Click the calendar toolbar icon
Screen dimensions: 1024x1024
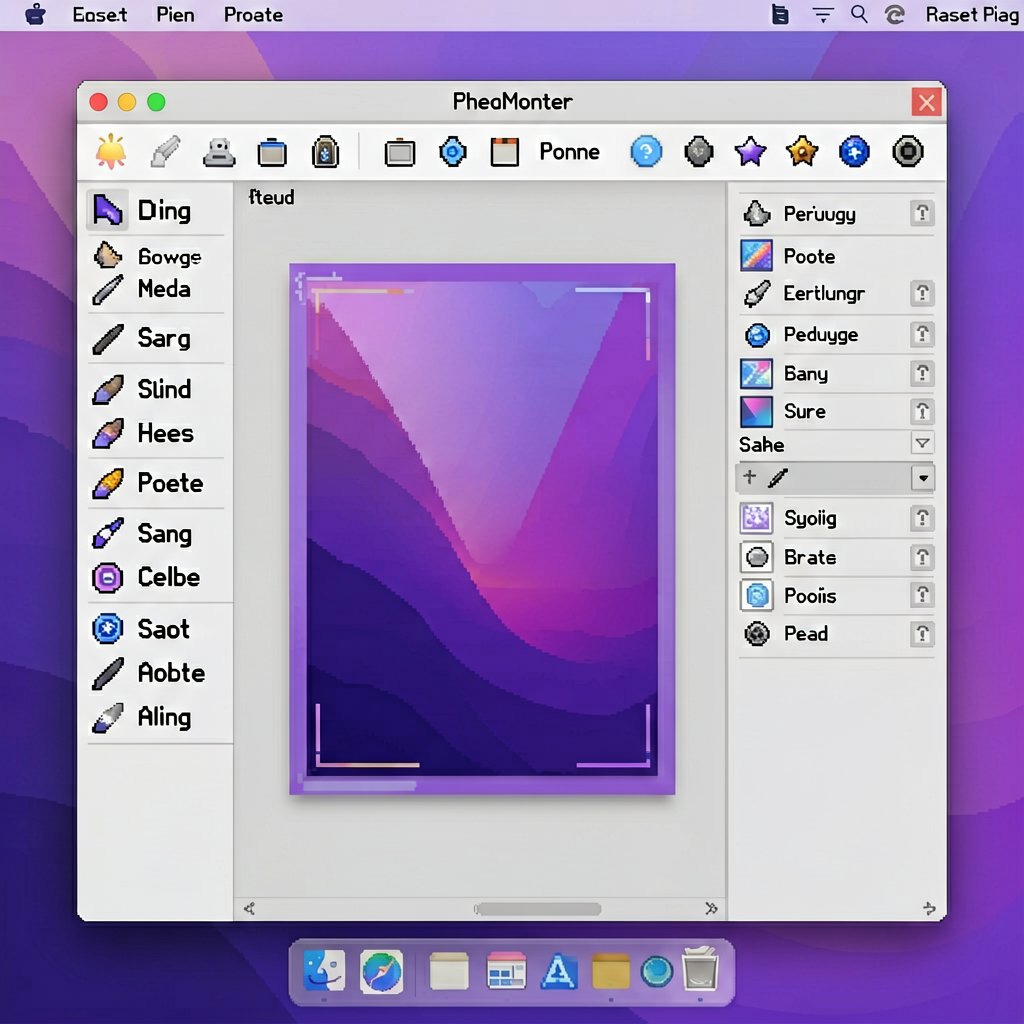pyautogui.click(x=505, y=152)
